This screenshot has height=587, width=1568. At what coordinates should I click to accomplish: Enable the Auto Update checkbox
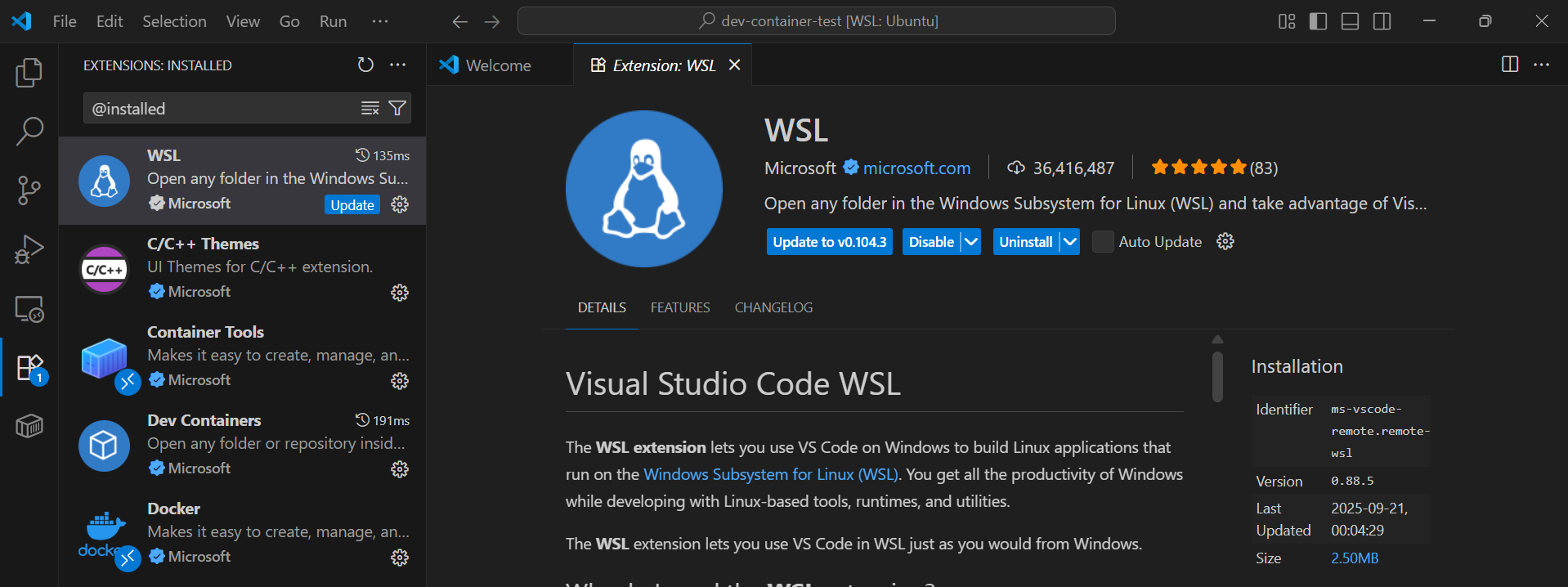point(1102,242)
